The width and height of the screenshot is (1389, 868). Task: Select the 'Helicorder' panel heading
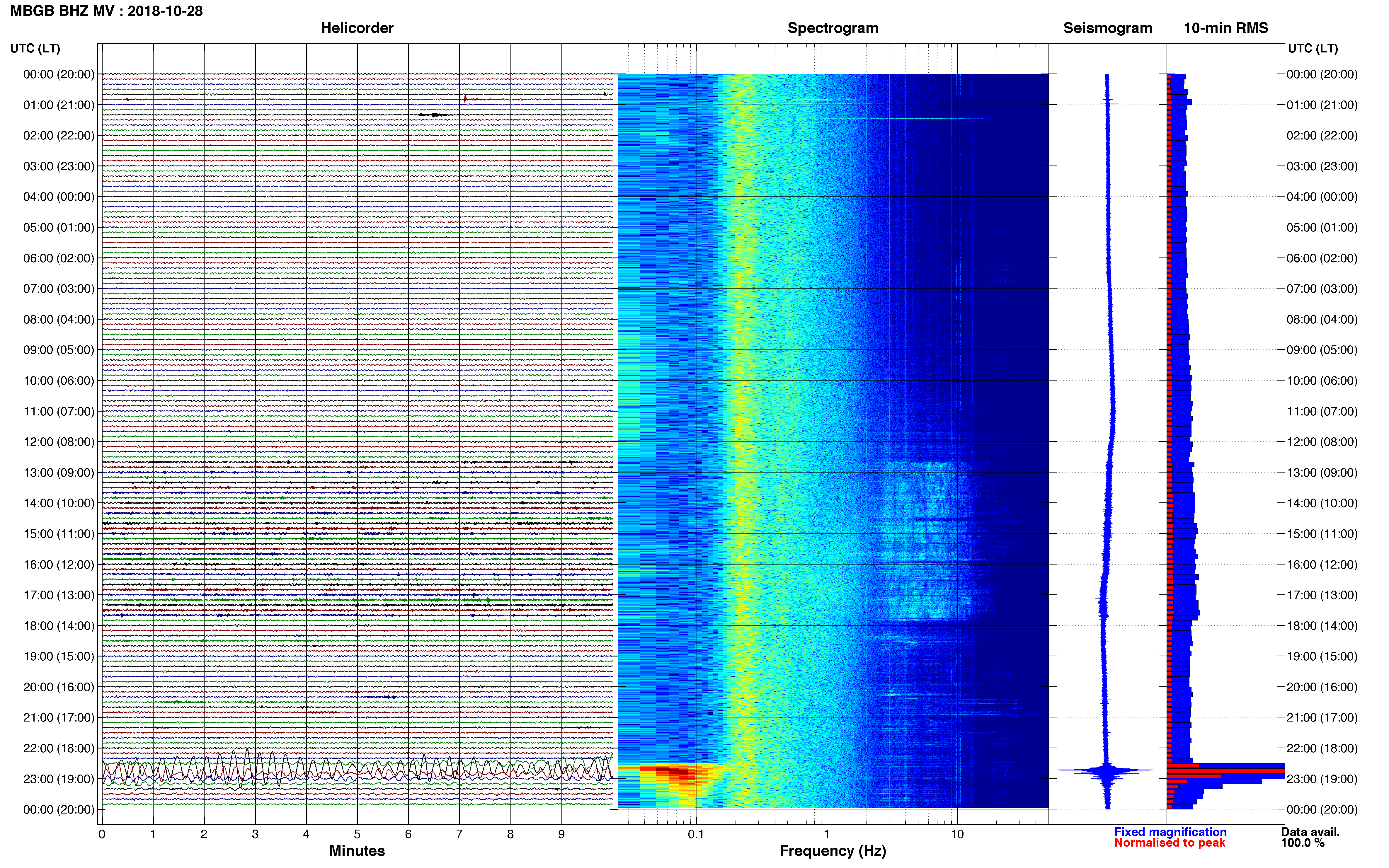pos(357,28)
